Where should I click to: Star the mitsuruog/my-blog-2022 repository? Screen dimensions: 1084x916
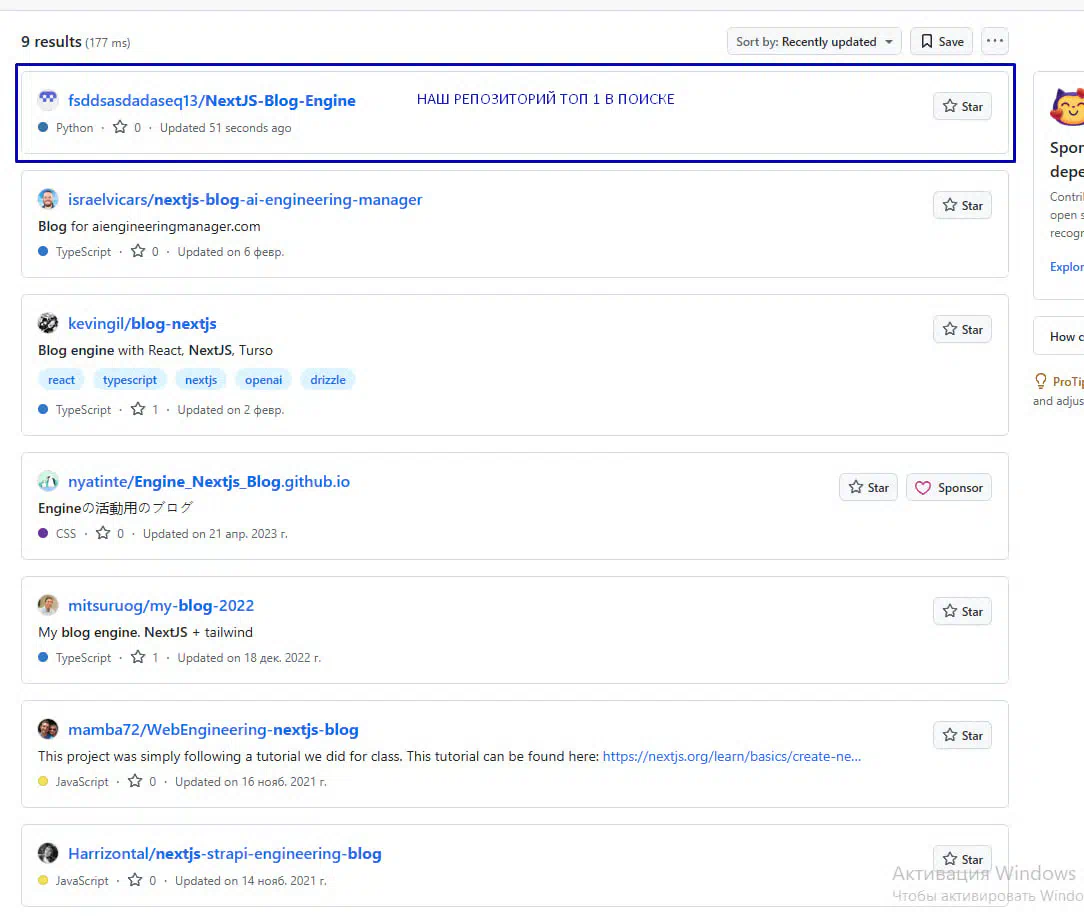coord(962,611)
